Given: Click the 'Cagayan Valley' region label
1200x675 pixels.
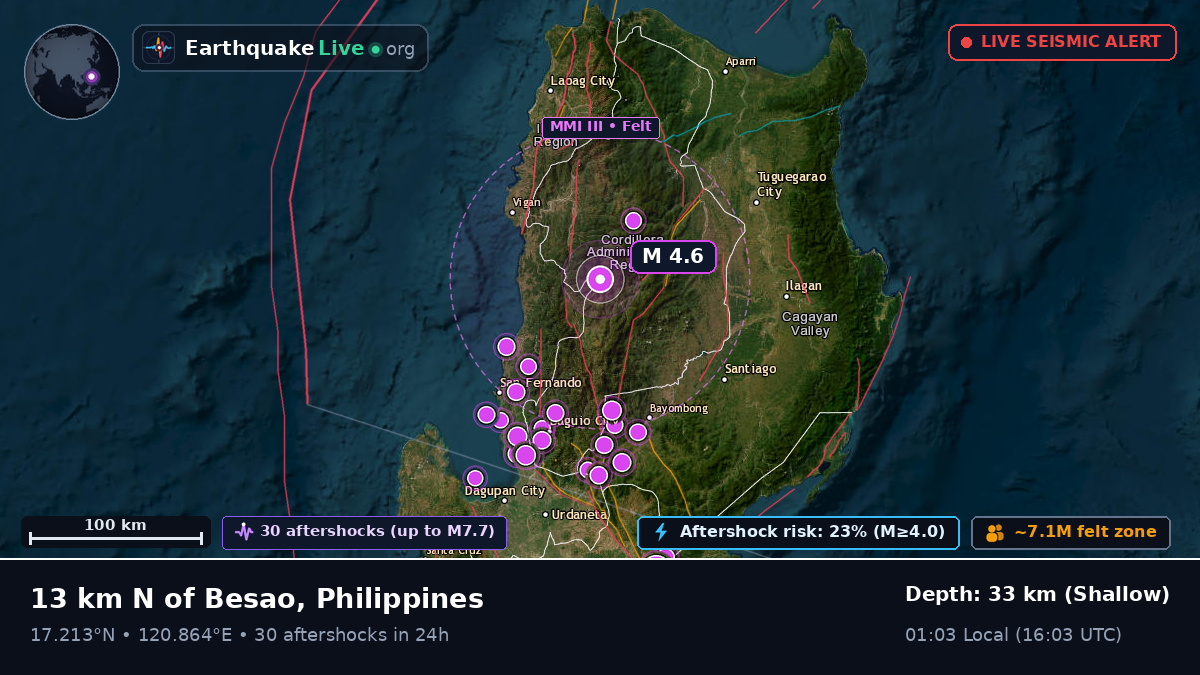Looking at the screenshot, I should (x=810, y=324).
